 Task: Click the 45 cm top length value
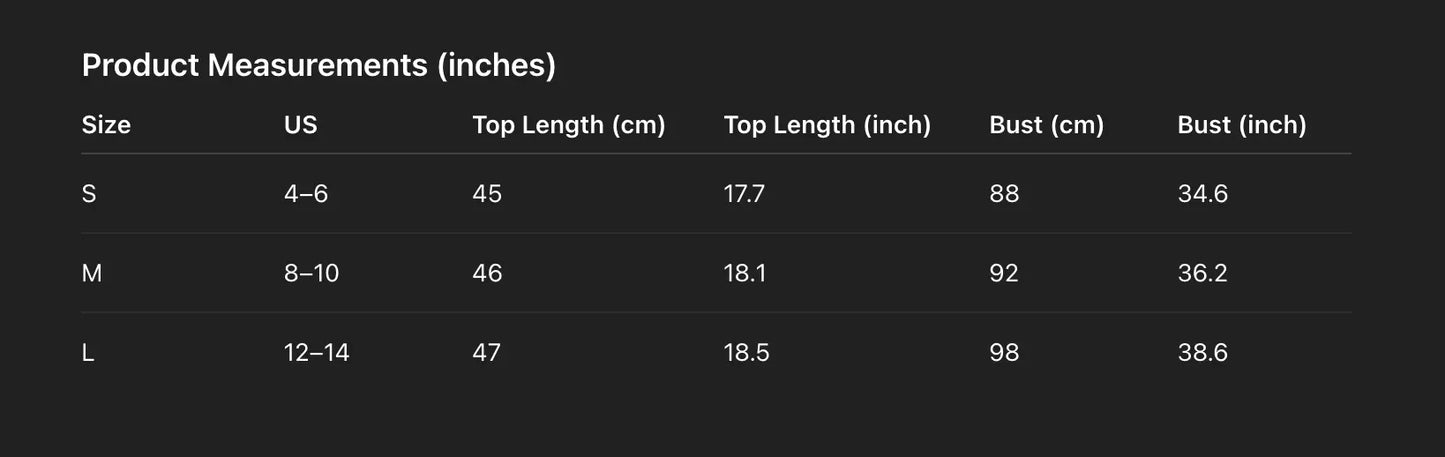tap(487, 194)
